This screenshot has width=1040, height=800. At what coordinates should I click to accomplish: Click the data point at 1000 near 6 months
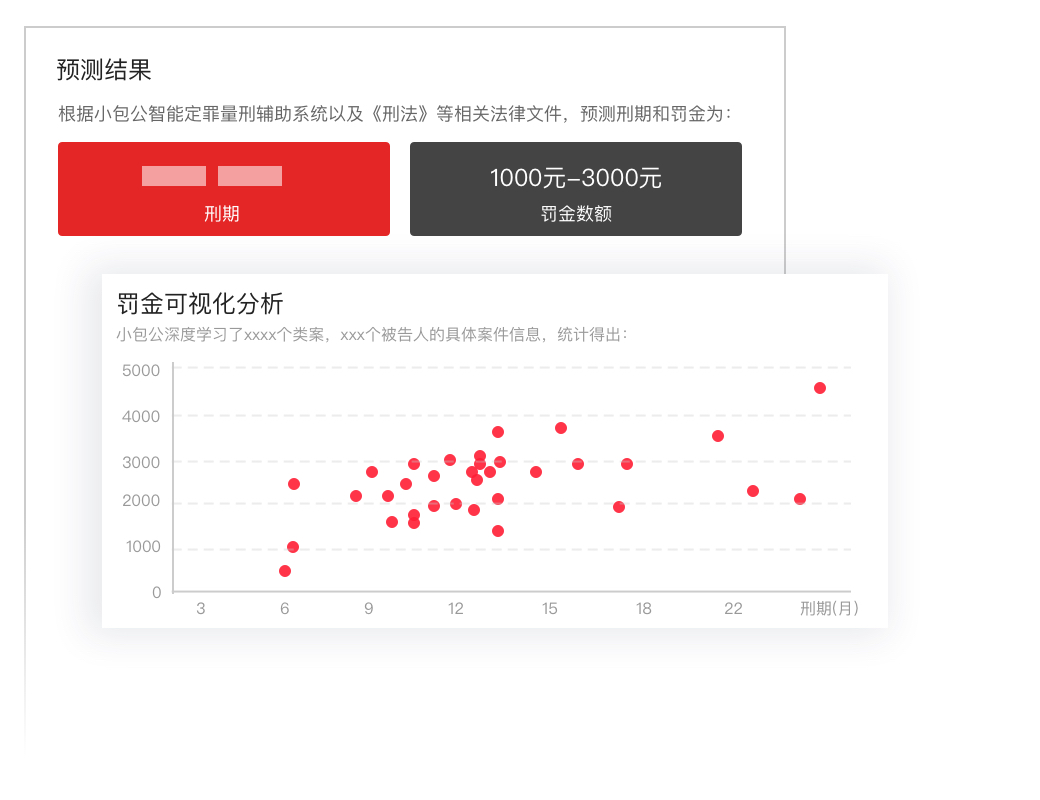click(293, 547)
